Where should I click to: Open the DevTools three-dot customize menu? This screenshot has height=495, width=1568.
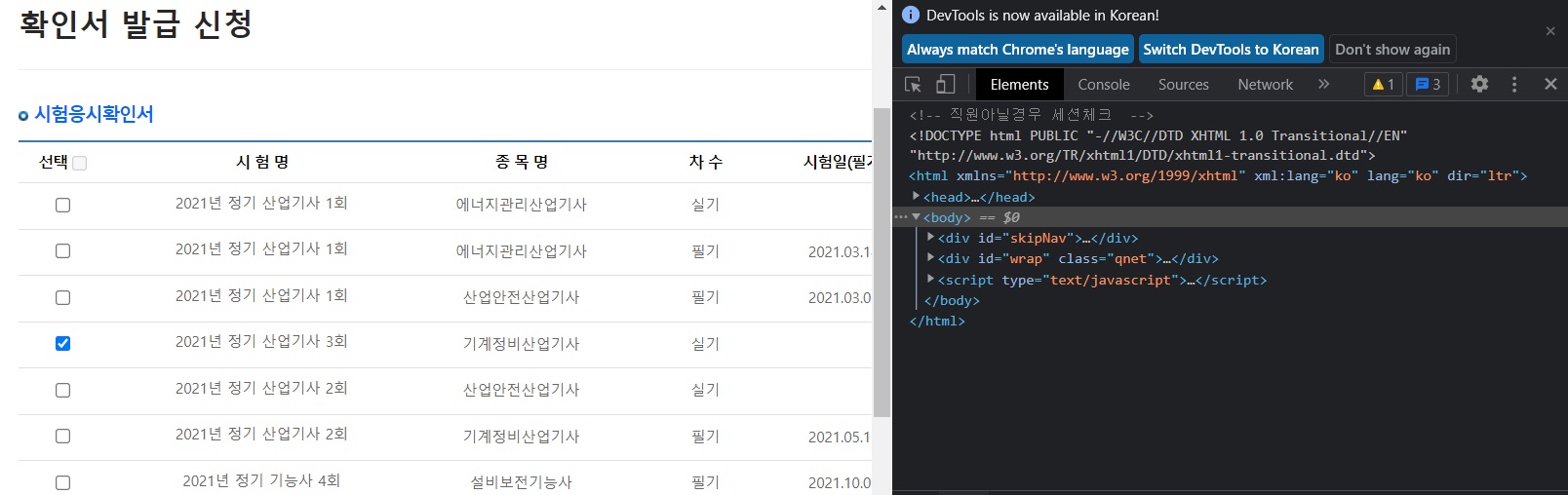[x=1514, y=84]
